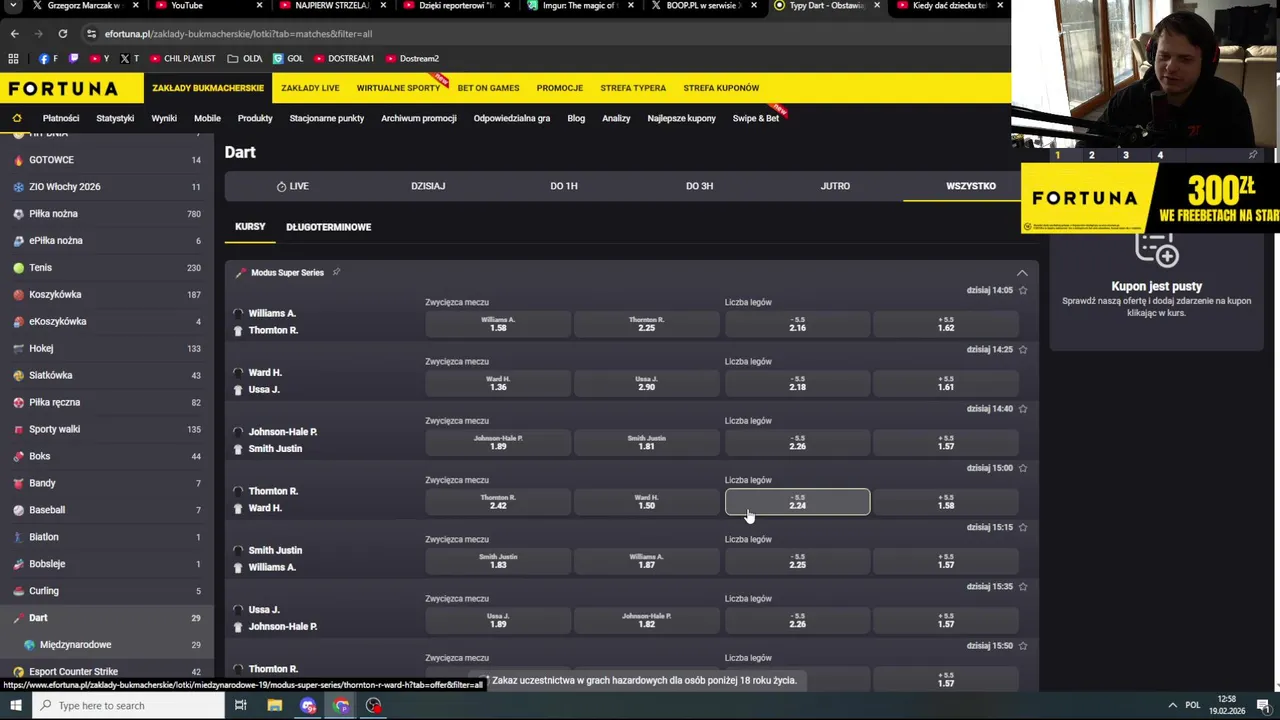
Task: Select +5.5 legs odds 1.62 in first match
Action: [x=946, y=324]
